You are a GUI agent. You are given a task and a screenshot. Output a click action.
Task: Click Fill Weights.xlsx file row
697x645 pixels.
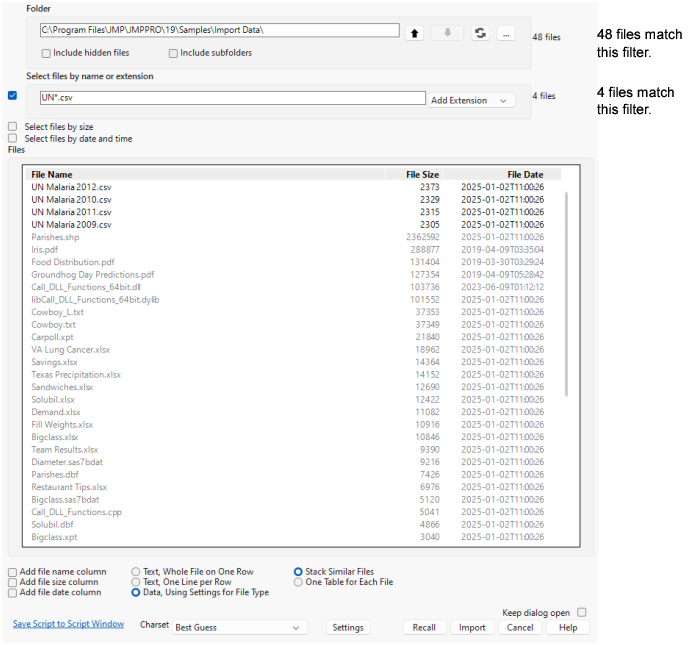[288, 425]
